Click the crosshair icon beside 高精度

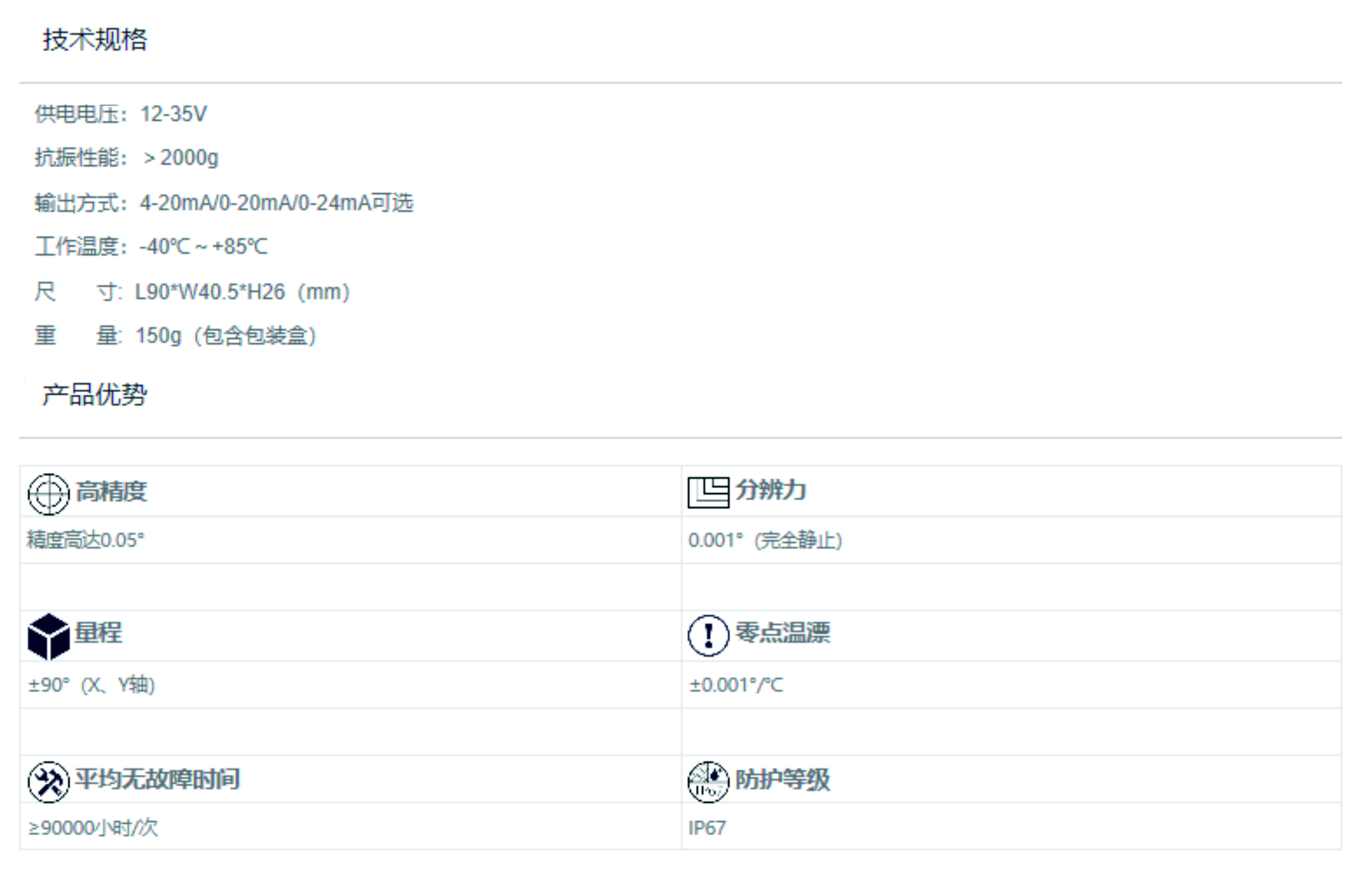click(x=49, y=494)
